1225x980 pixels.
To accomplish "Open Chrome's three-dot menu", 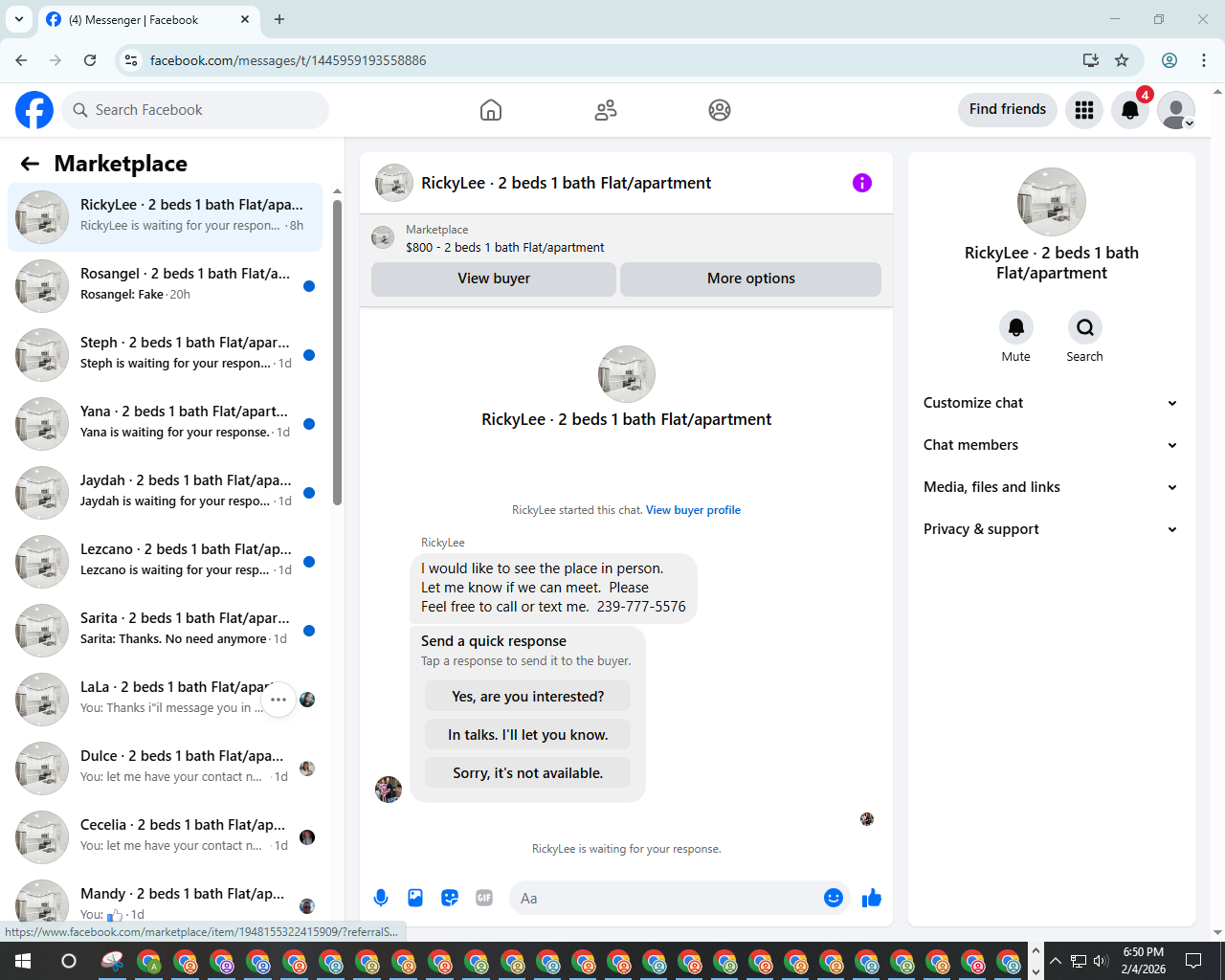I will (1204, 60).
